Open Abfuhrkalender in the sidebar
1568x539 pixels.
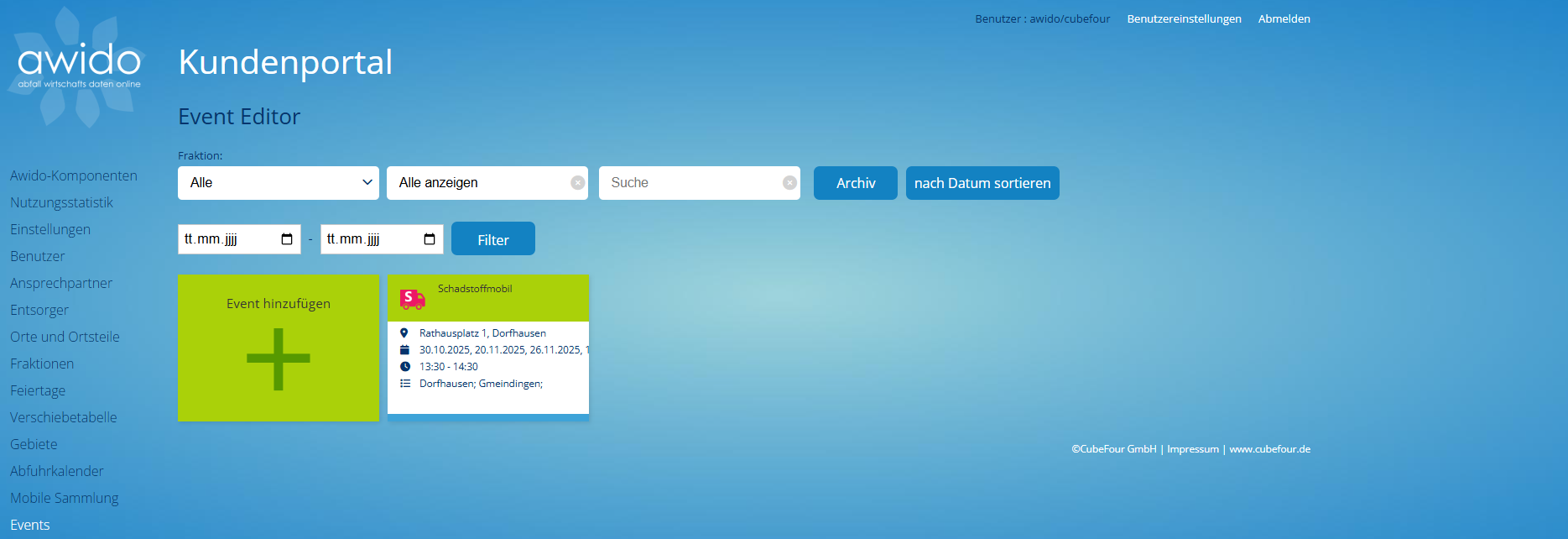point(57,471)
